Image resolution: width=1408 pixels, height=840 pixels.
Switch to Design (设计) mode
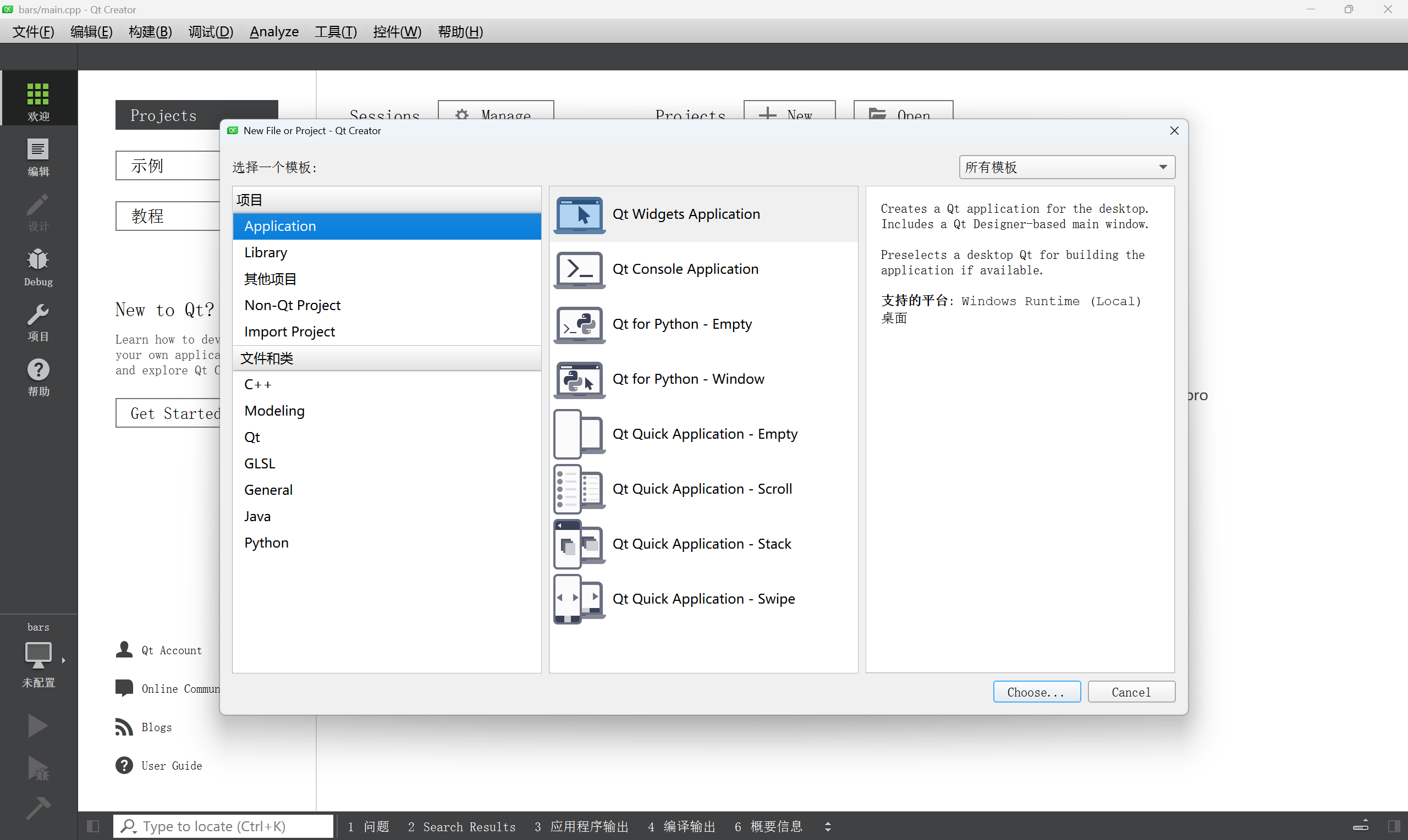(38, 212)
